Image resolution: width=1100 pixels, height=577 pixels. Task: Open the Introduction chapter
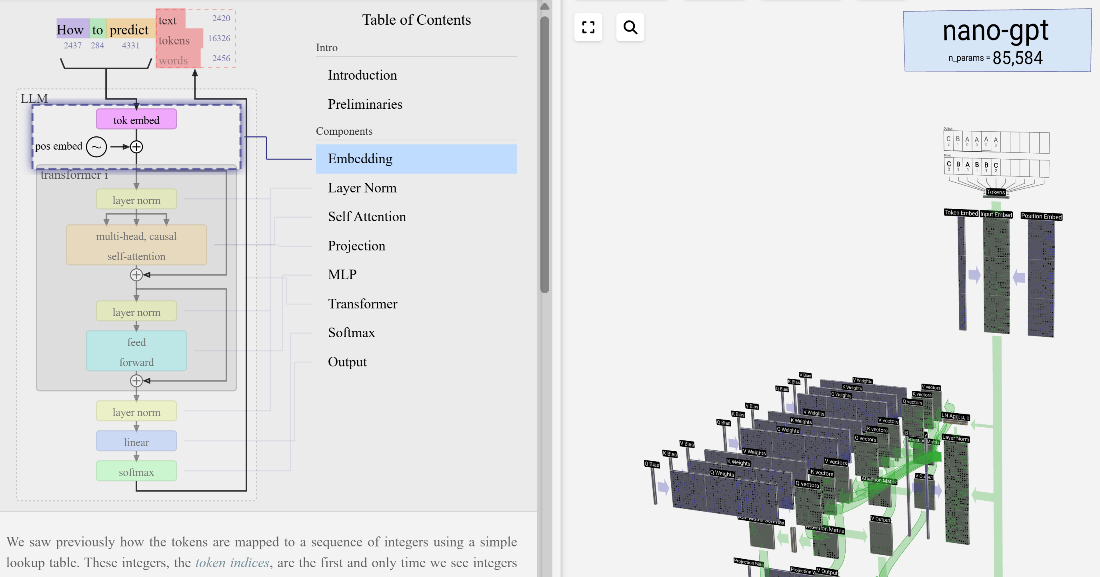click(x=362, y=75)
